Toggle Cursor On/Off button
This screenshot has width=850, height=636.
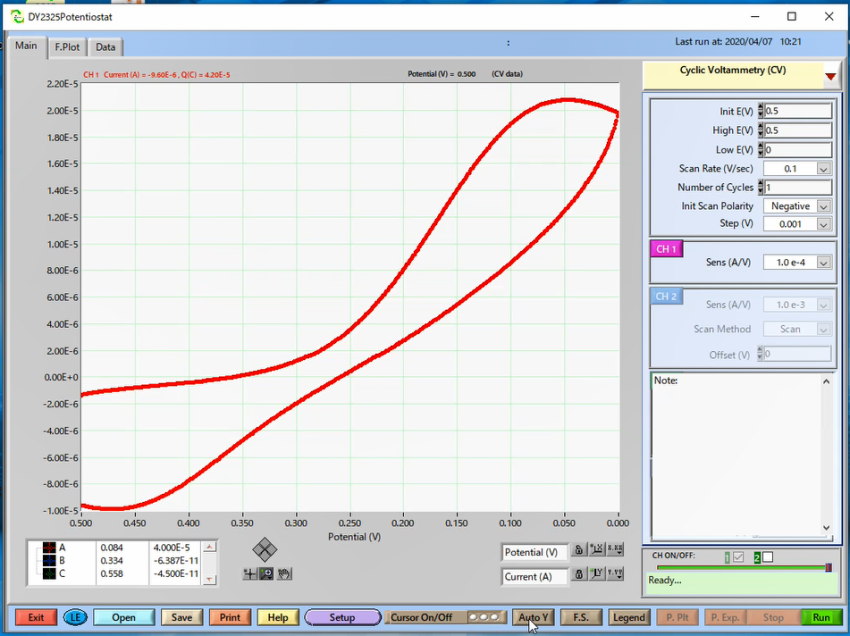coord(419,618)
